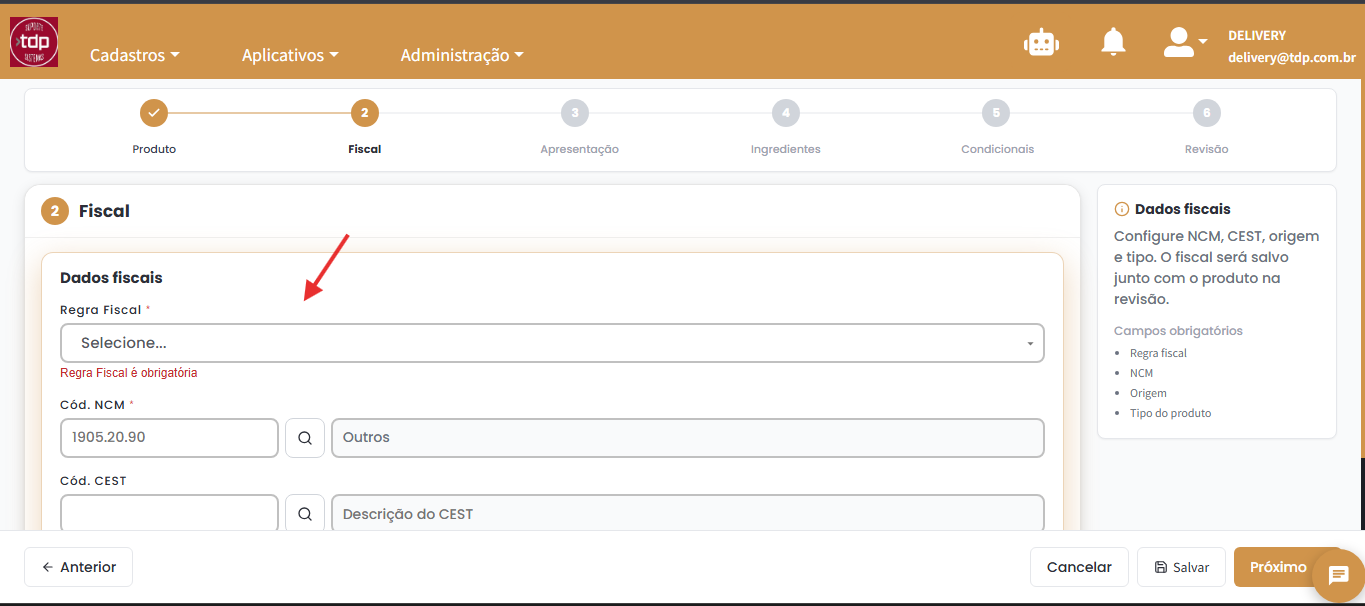This screenshot has height=606, width=1365.
Task: Expand the Administração menu
Action: (462, 56)
